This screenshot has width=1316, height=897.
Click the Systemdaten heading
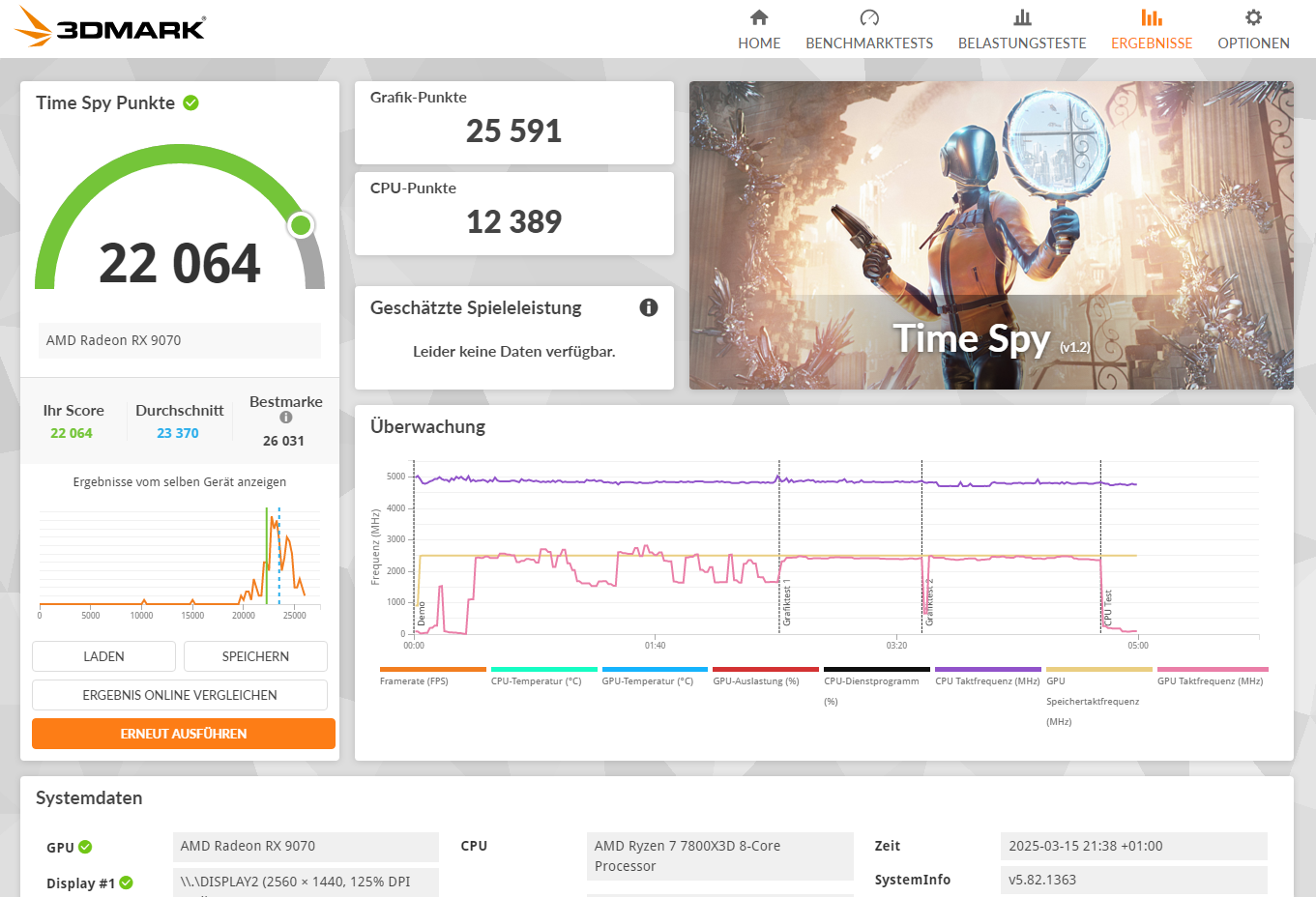89,797
